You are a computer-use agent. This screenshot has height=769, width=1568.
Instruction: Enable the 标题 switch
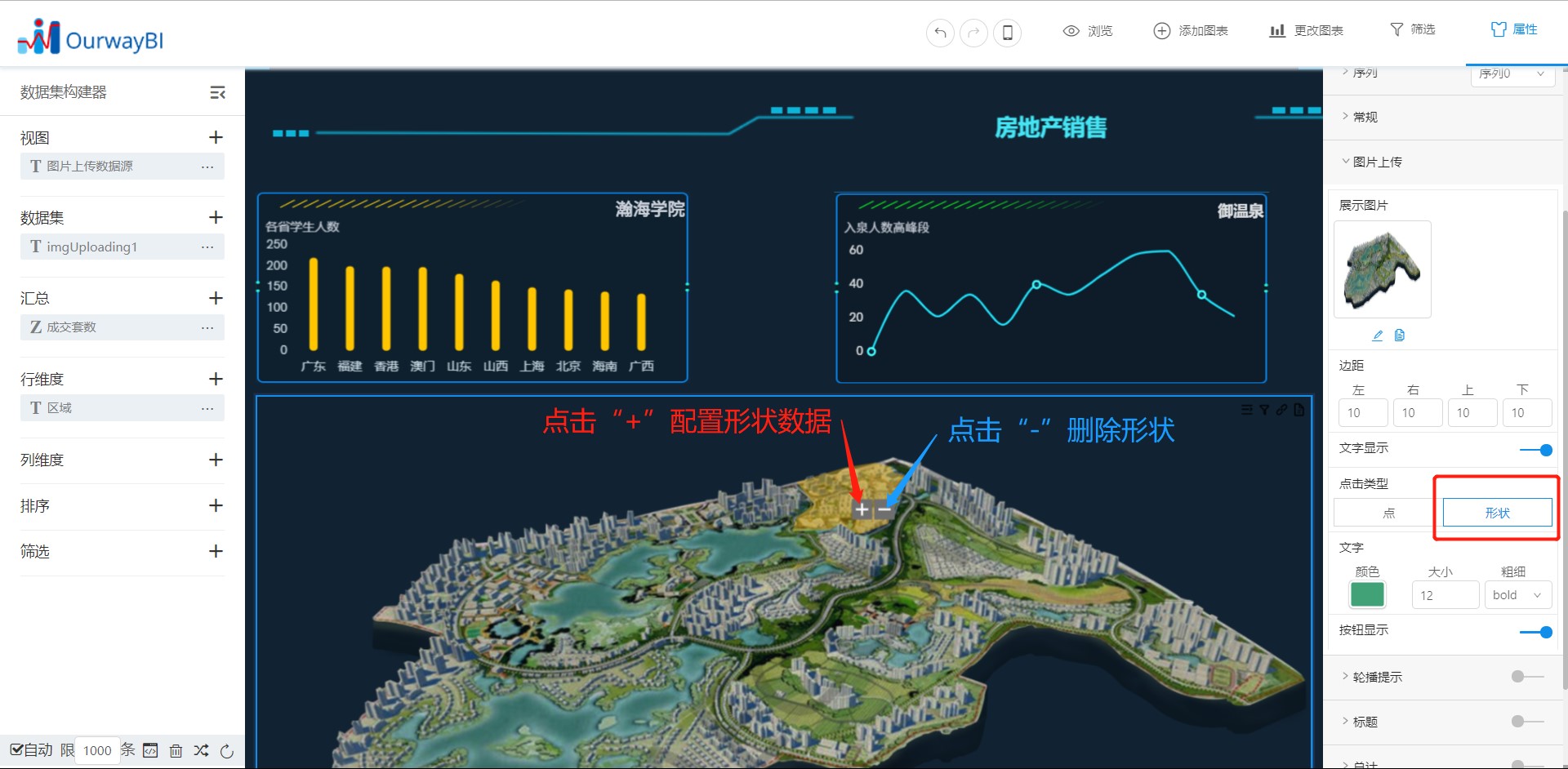pos(1528,722)
